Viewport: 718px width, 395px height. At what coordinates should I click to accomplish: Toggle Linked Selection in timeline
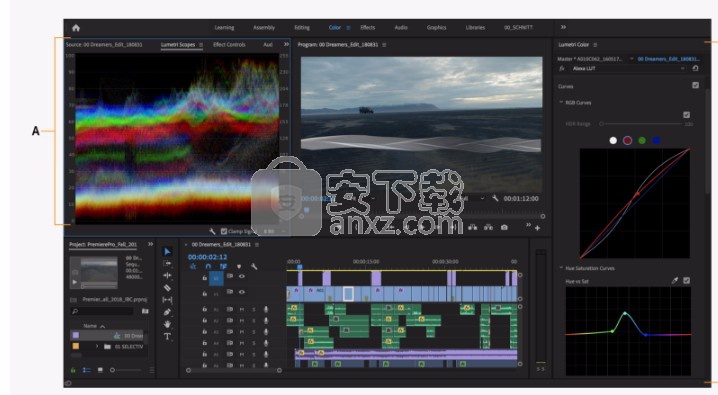click(x=223, y=266)
